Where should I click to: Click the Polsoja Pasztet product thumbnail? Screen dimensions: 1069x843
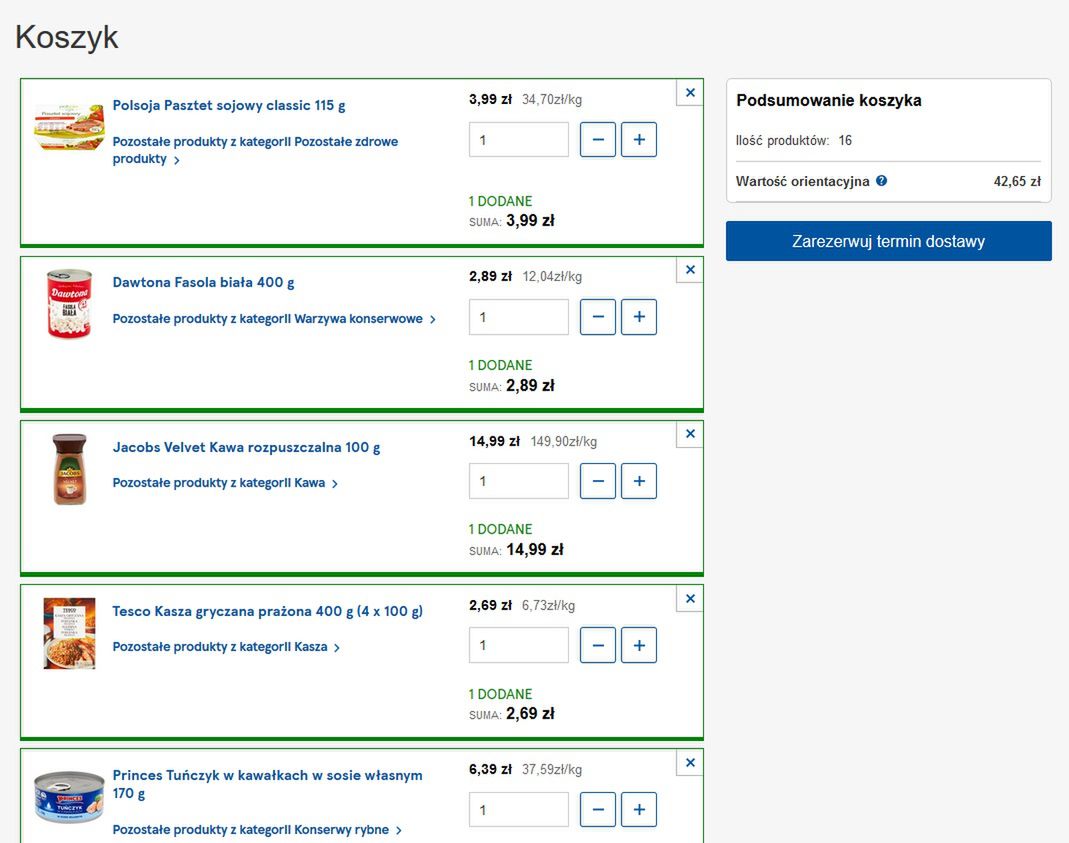point(70,127)
